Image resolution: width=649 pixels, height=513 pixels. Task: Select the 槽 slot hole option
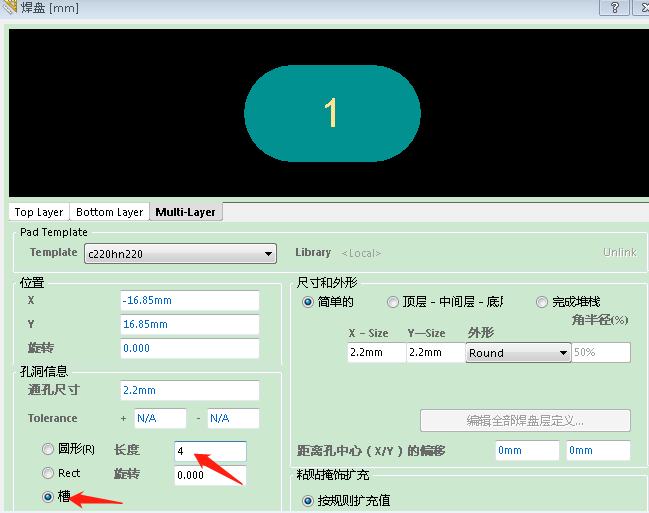[48, 496]
